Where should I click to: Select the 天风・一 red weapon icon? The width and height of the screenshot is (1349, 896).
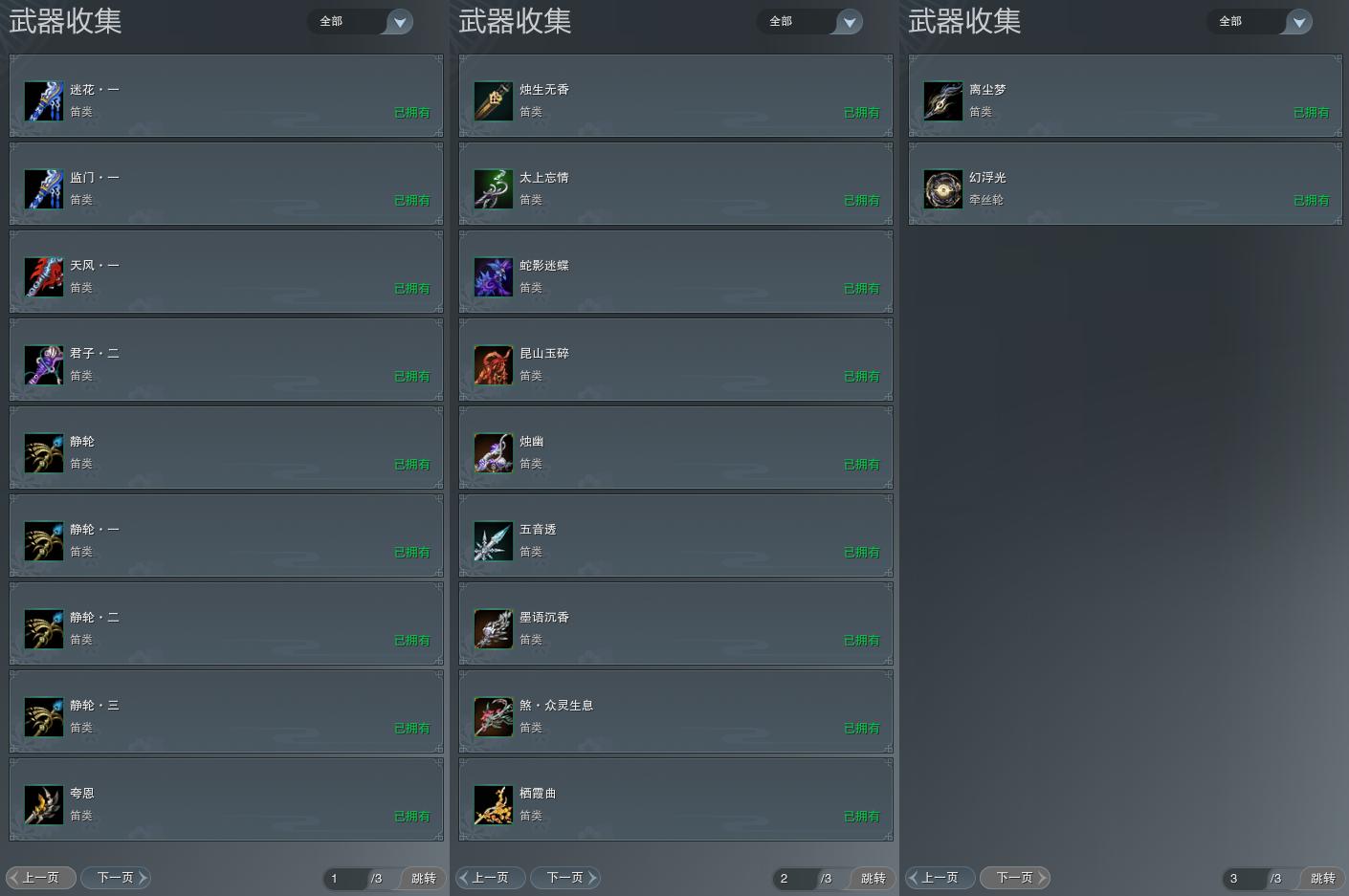(44, 277)
